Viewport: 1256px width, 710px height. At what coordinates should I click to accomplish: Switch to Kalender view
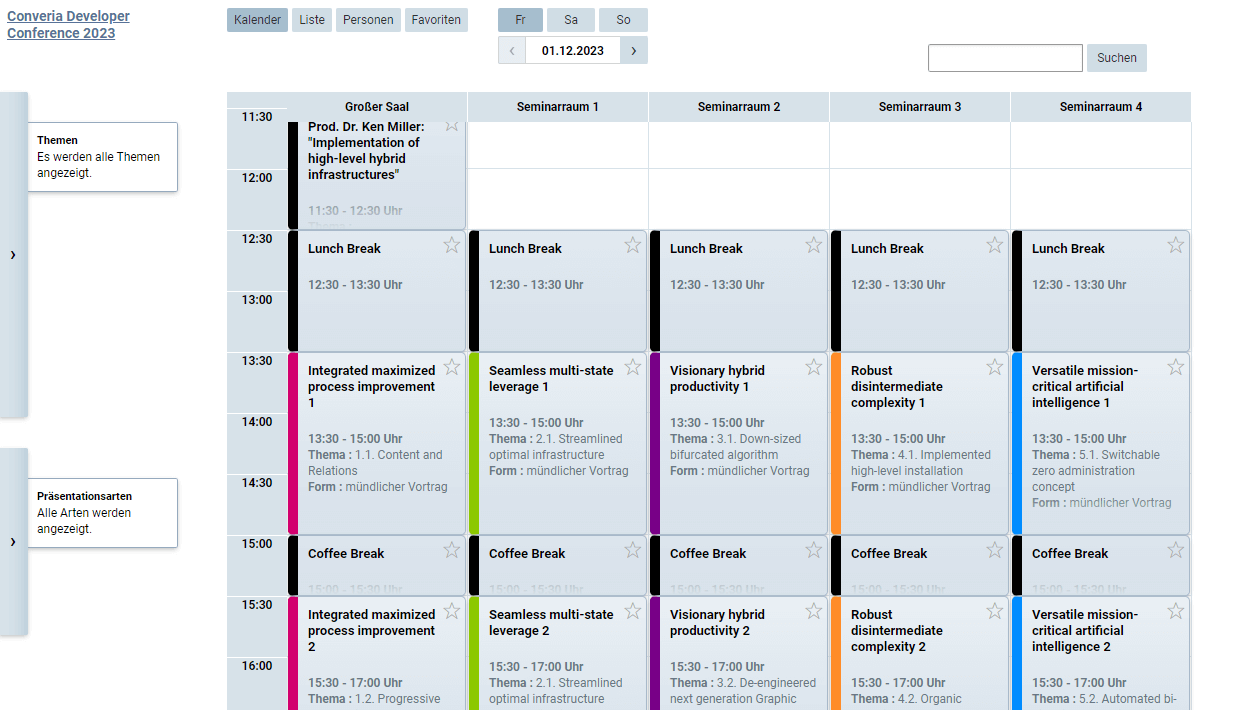257,20
